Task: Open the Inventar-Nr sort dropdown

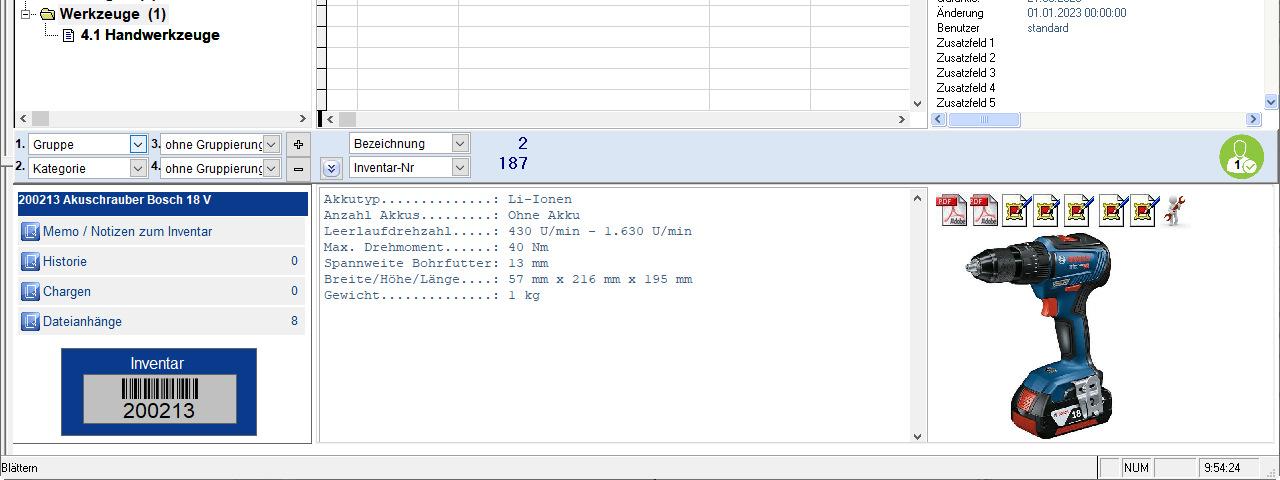Action: [459, 168]
